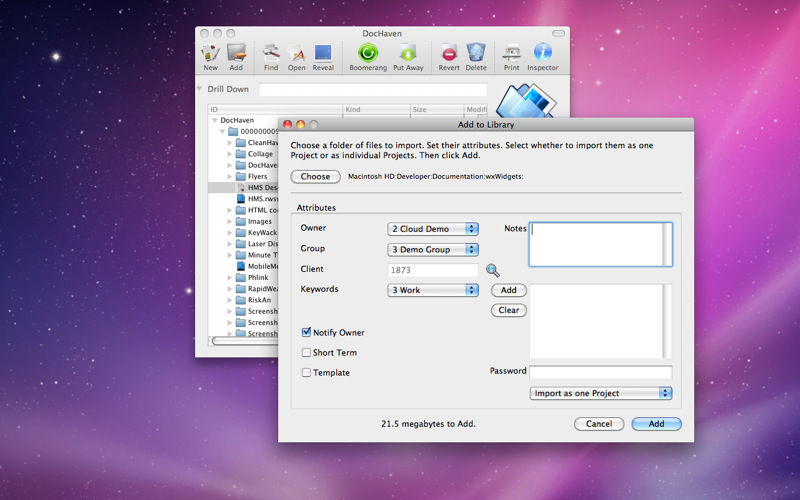
Task: Expand the KeyWack folder triangle
Action: [x=230, y=232]
